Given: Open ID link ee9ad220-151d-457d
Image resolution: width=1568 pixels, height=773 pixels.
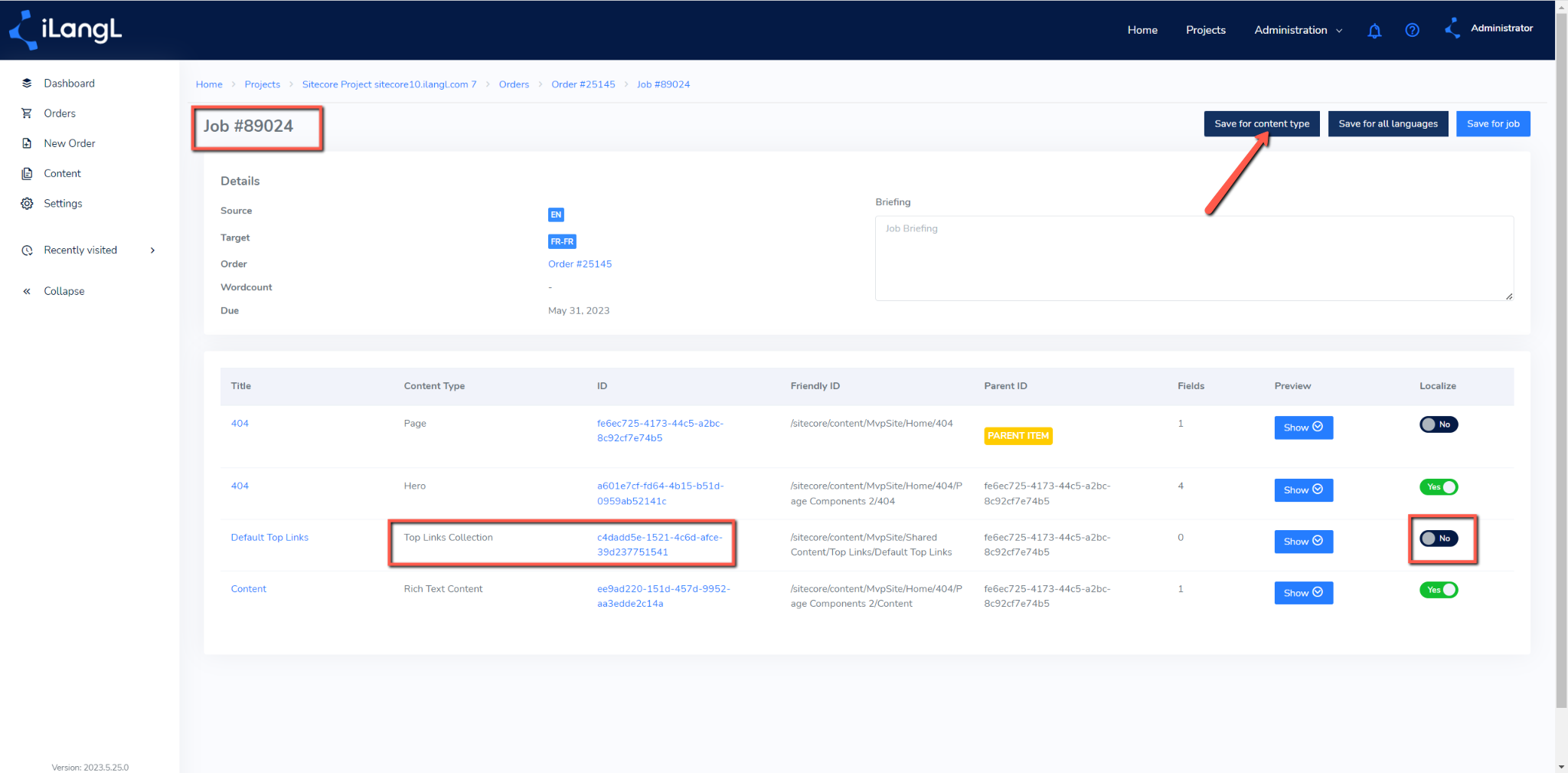Looking at the screenshot, I should coord(664,596).
